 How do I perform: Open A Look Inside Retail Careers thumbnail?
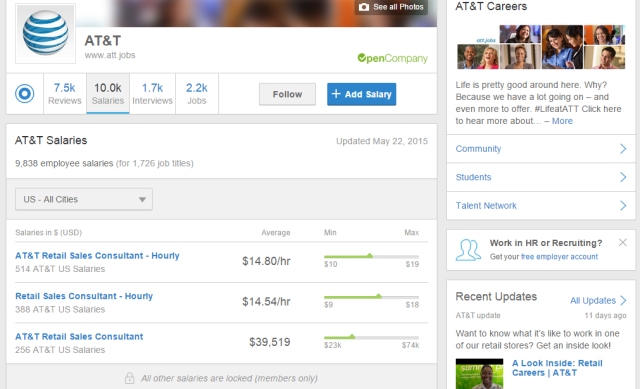pyautogui.click(x=479, y=374)
